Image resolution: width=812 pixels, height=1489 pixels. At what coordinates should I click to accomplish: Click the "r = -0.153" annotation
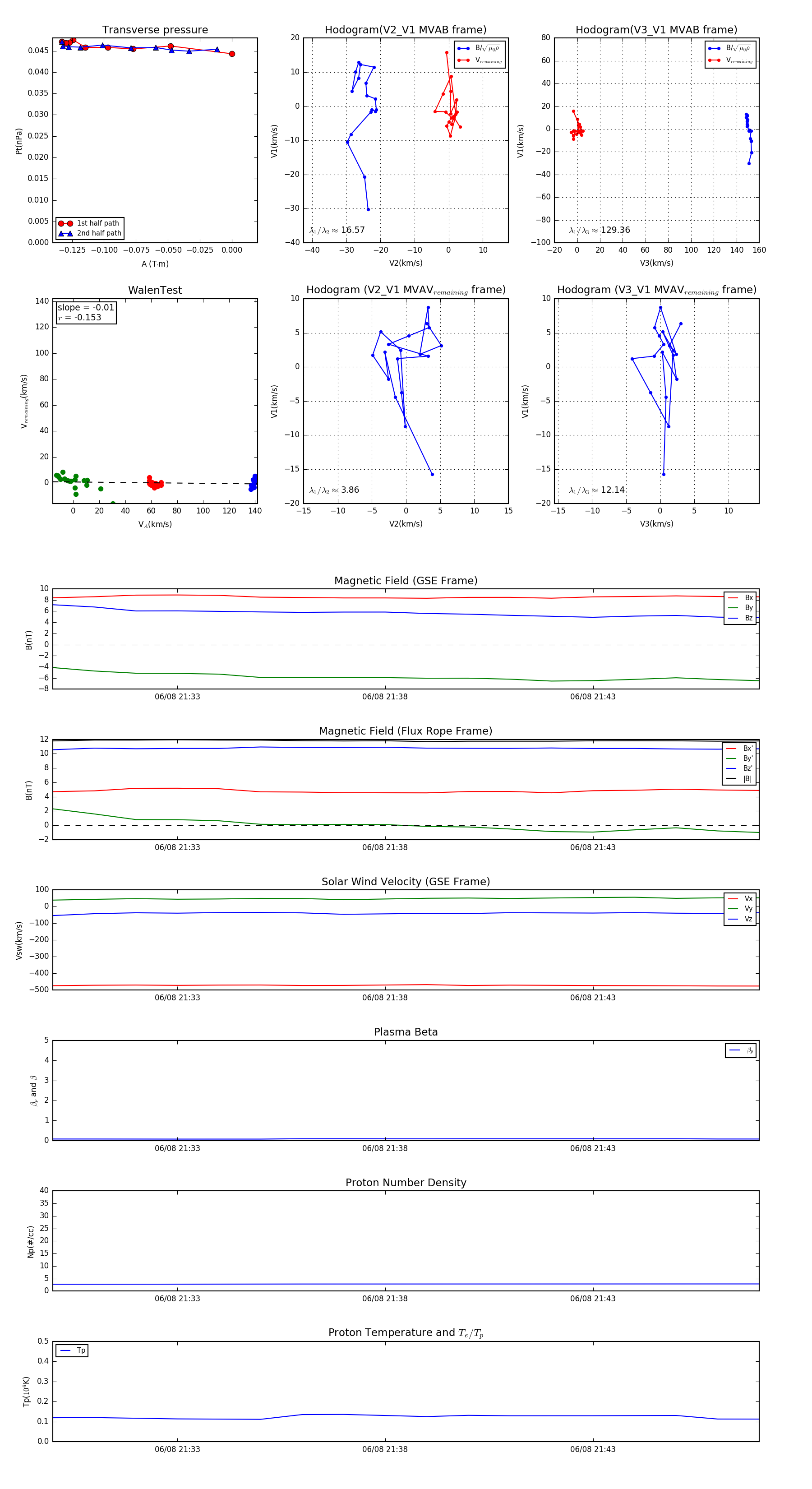pos(80,317)
